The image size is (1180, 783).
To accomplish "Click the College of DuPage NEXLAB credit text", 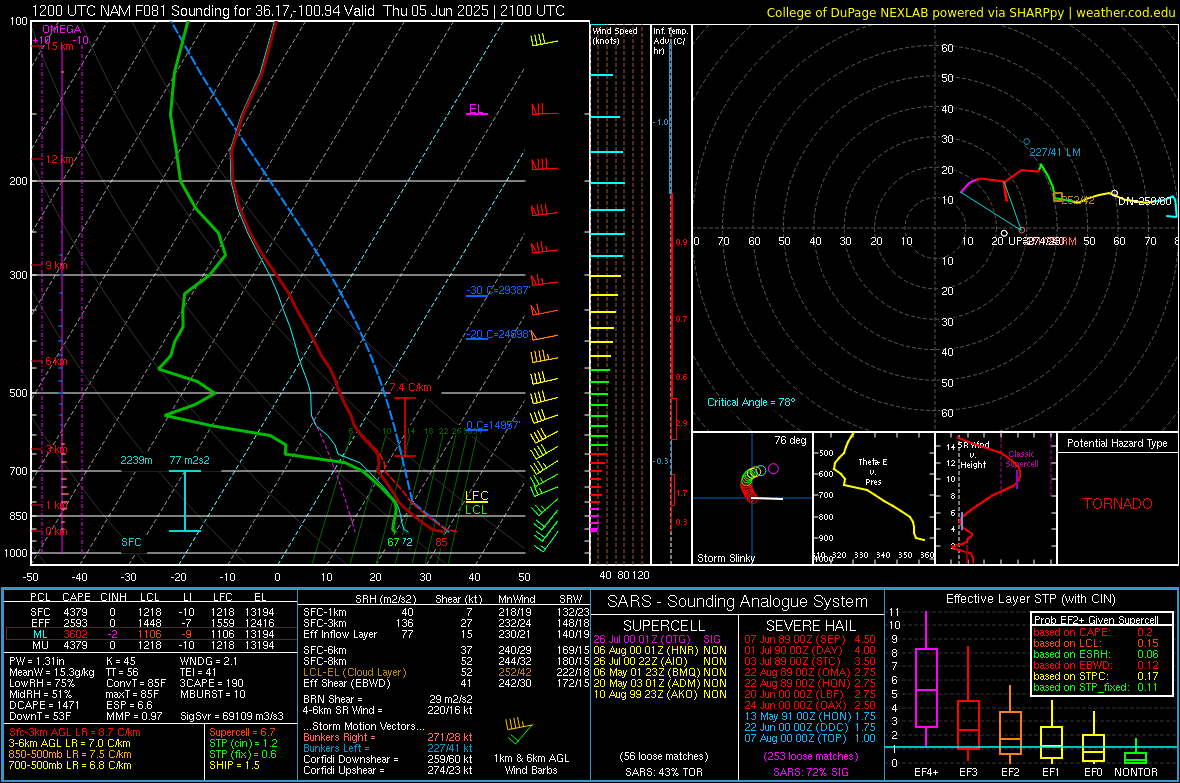I will pos(969,12).
